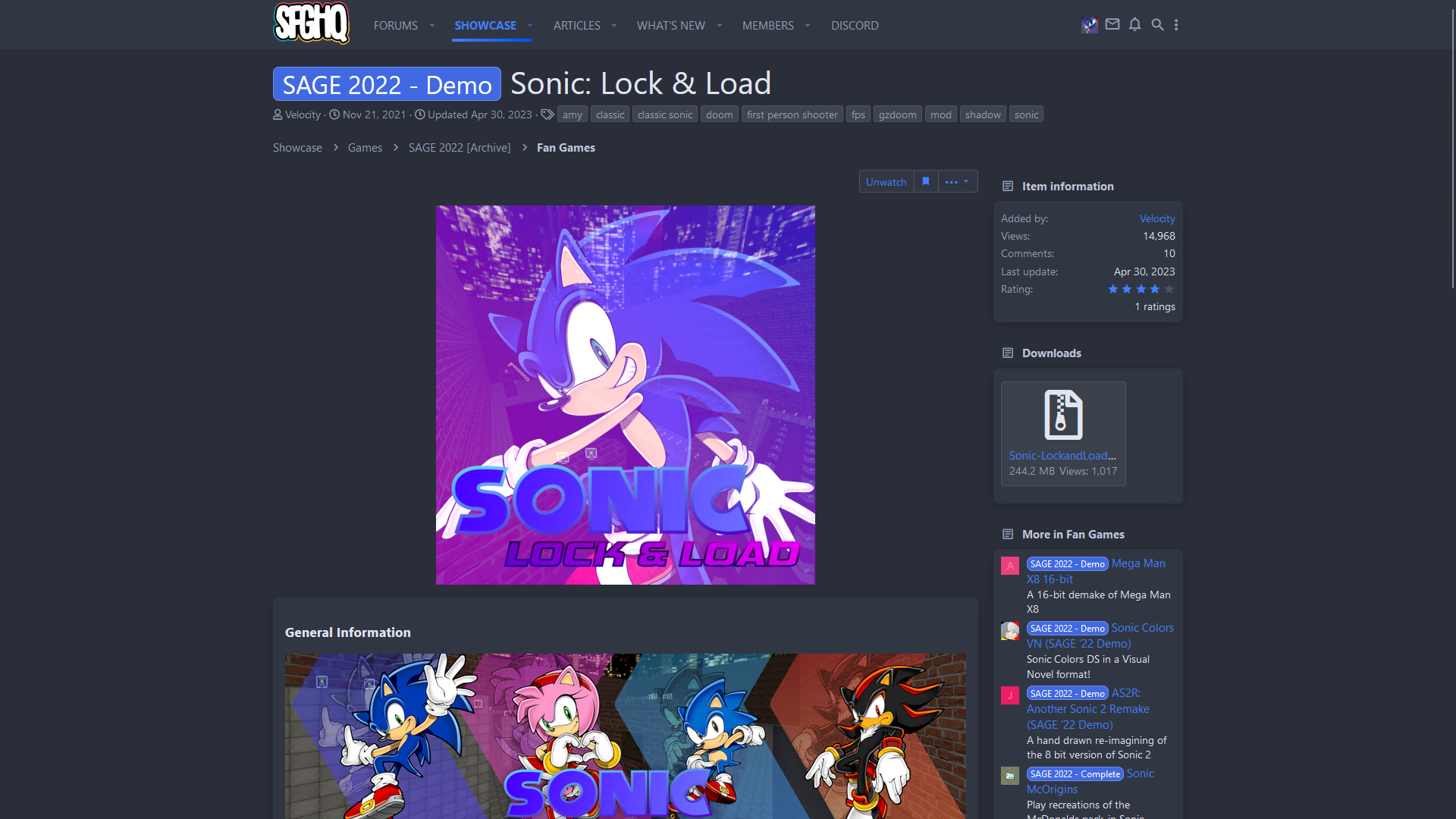The height and width of the screenshot is (819, 1456).
Task: Click the Unwatch toggle button
Action: click(884, 181)
